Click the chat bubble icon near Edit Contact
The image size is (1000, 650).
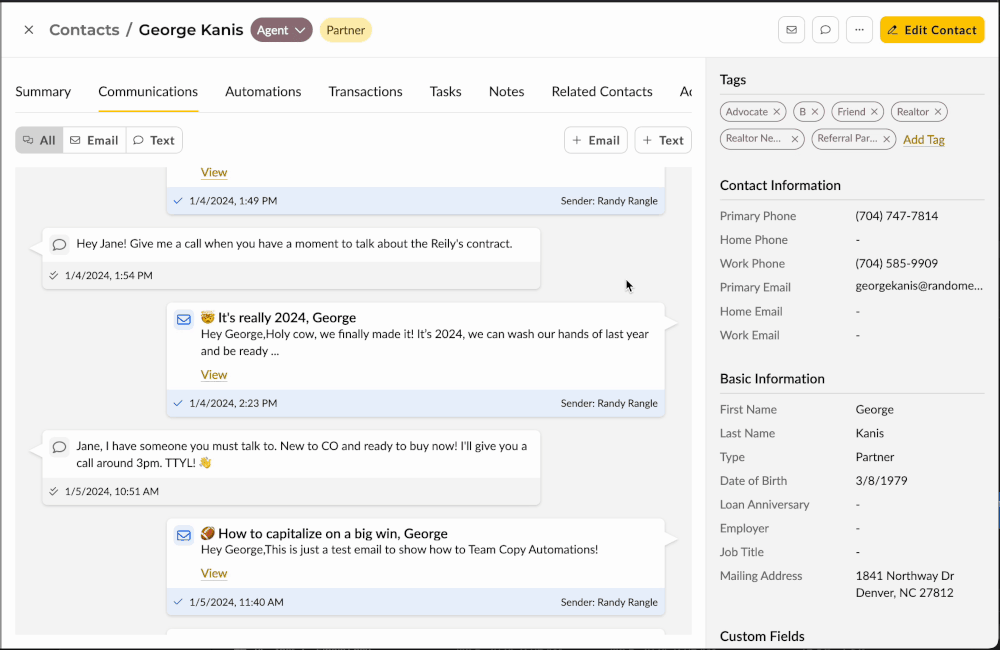point(825,29)
